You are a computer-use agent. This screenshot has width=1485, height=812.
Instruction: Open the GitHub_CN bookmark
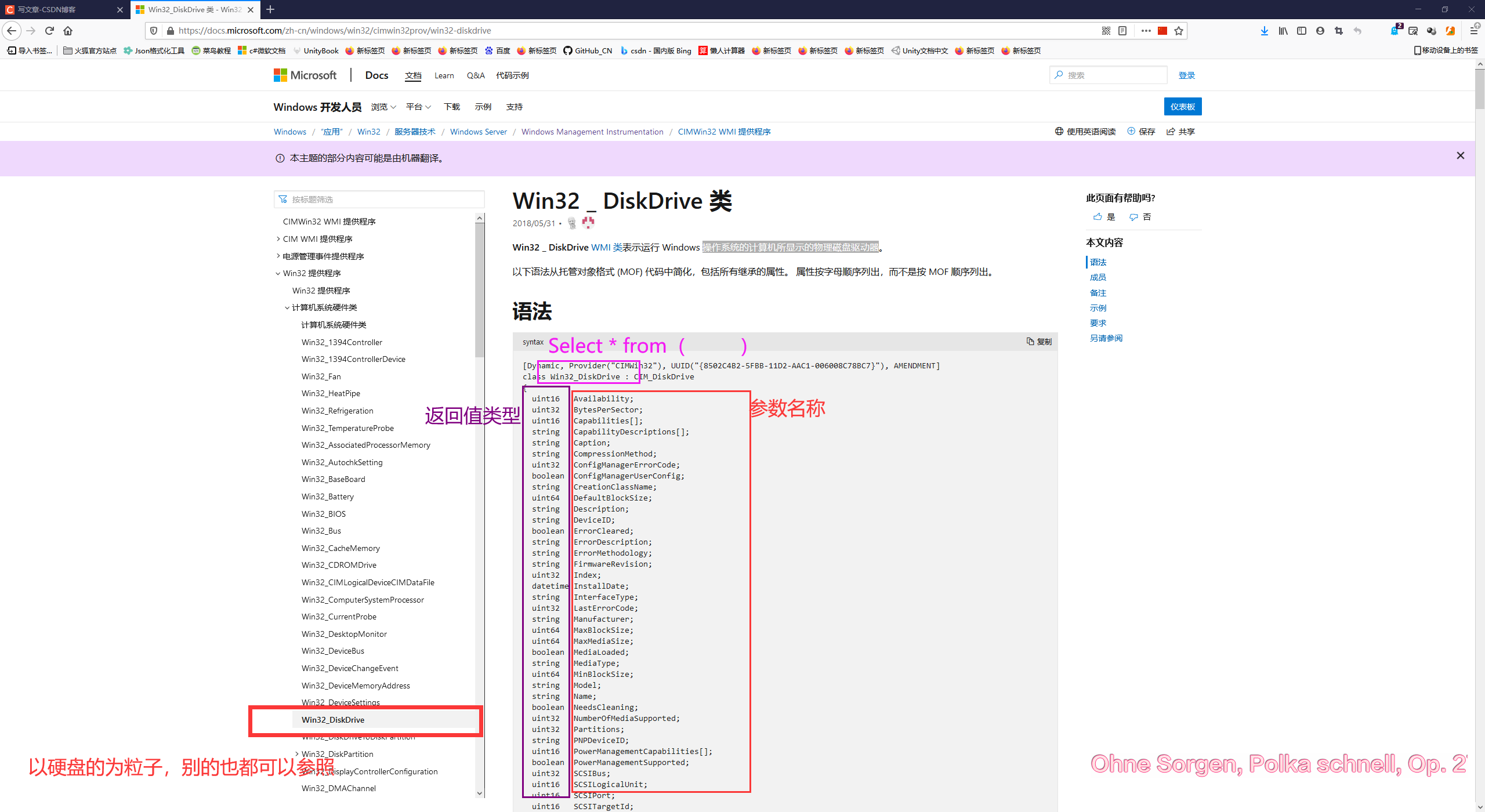coord(588,50)
